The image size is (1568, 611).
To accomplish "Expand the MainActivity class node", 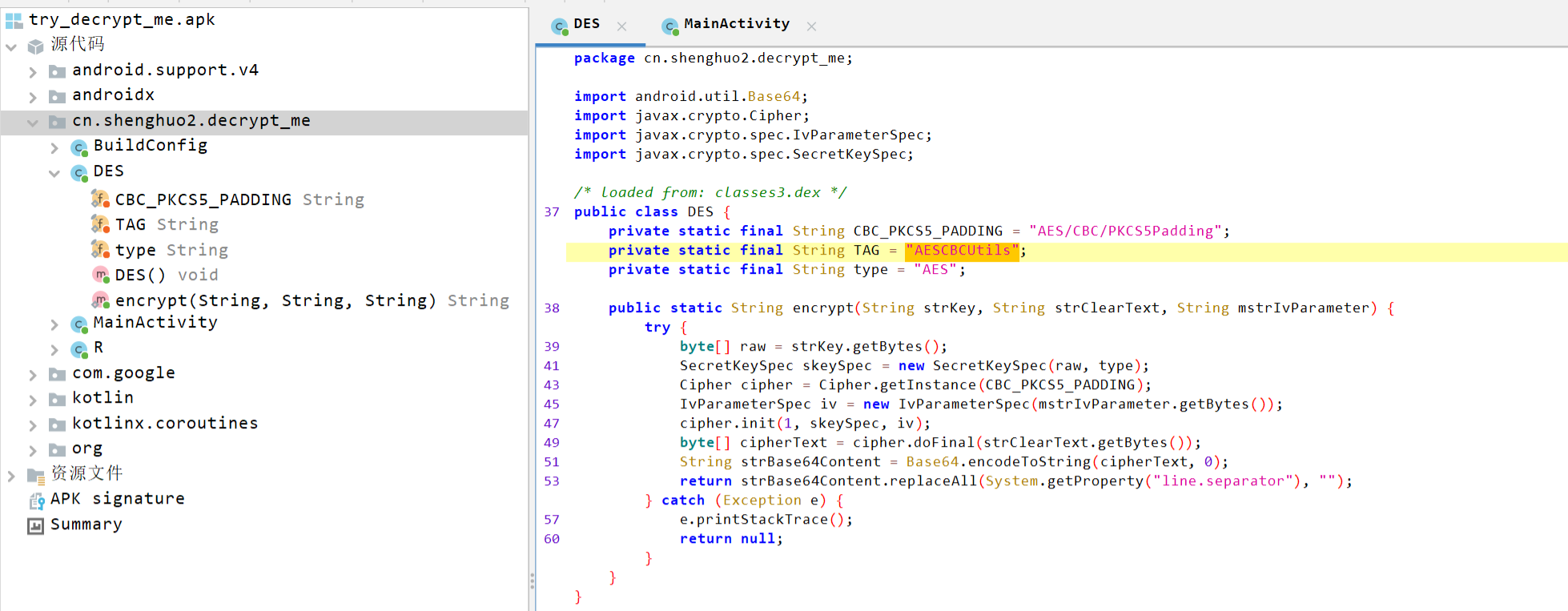I will coord(54,325).
